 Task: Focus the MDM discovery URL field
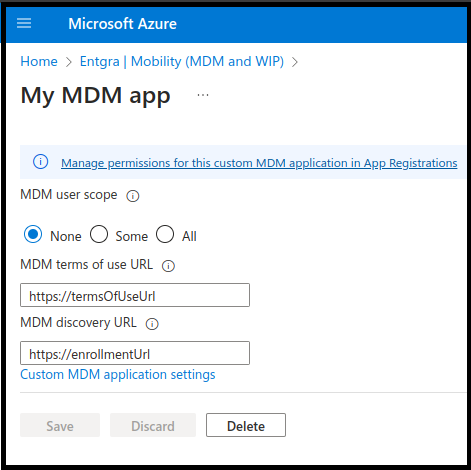click(x=135, y=353)
